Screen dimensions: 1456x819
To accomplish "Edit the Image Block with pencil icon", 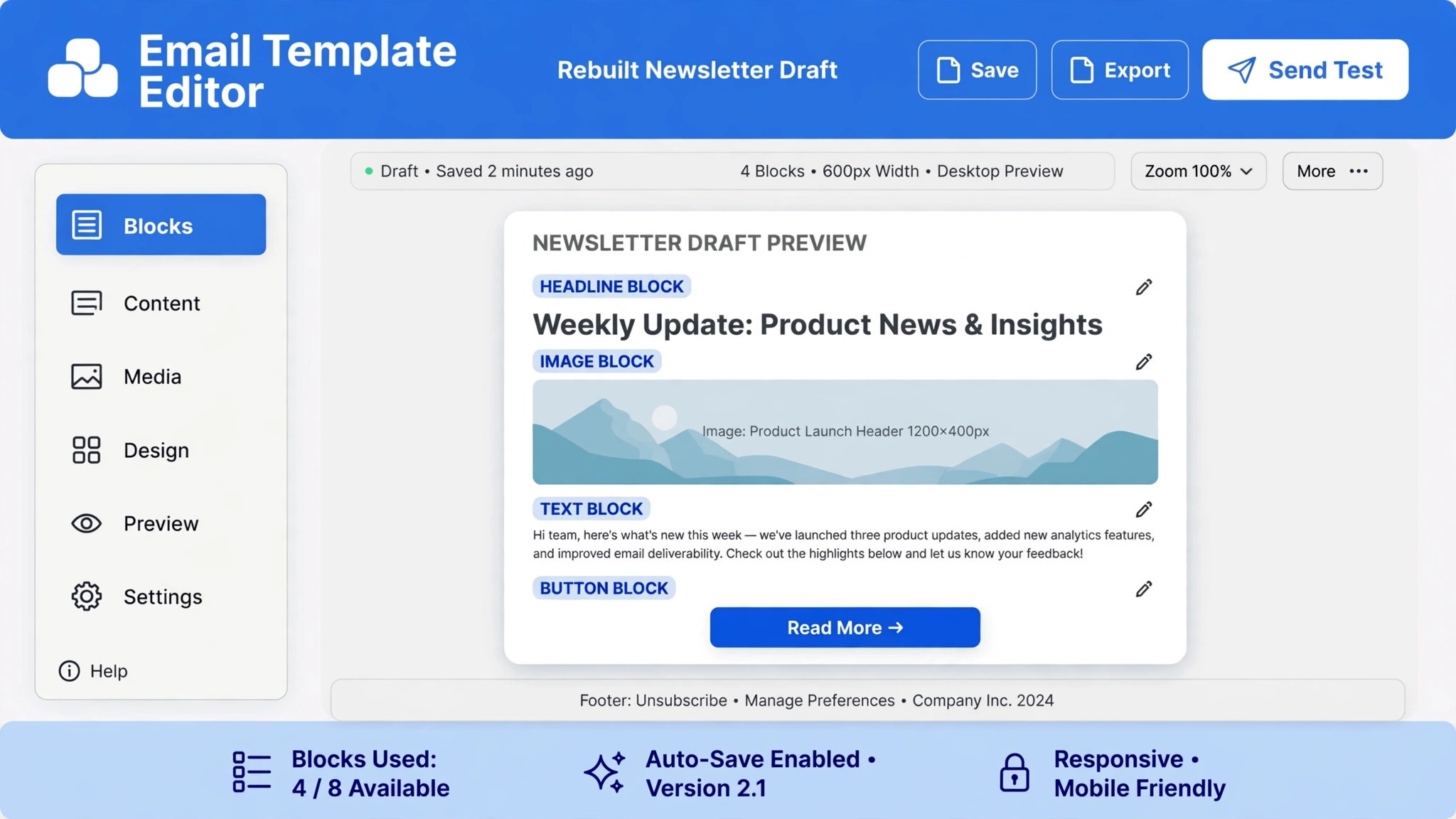I will pyautogui.click(x=1143, y=362).
